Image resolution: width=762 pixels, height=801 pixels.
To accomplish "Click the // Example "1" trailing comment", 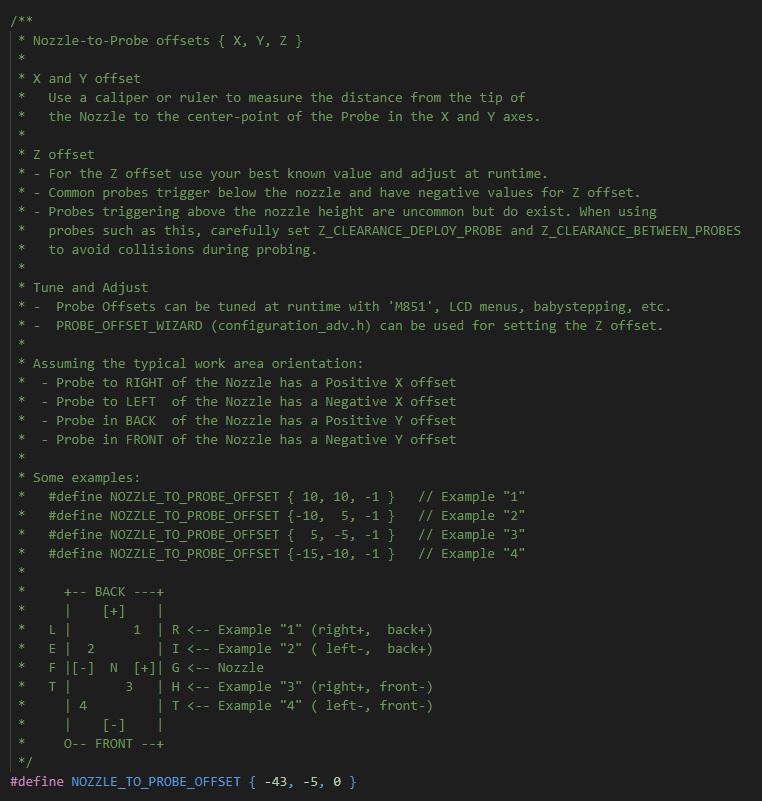I will tap(471, 496).
